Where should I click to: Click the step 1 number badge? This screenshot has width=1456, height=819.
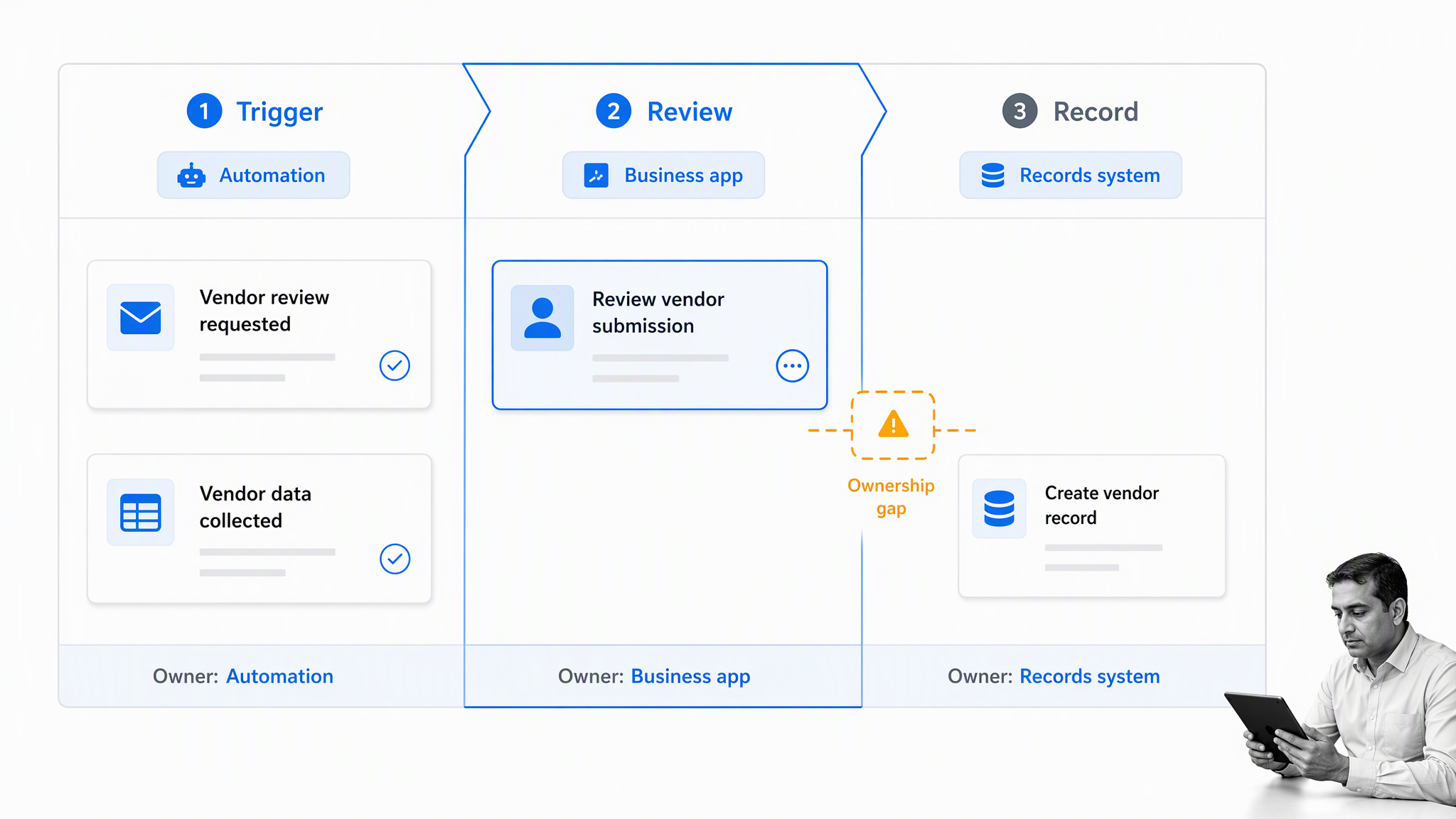pyautogui.click(x=204, y=111)
